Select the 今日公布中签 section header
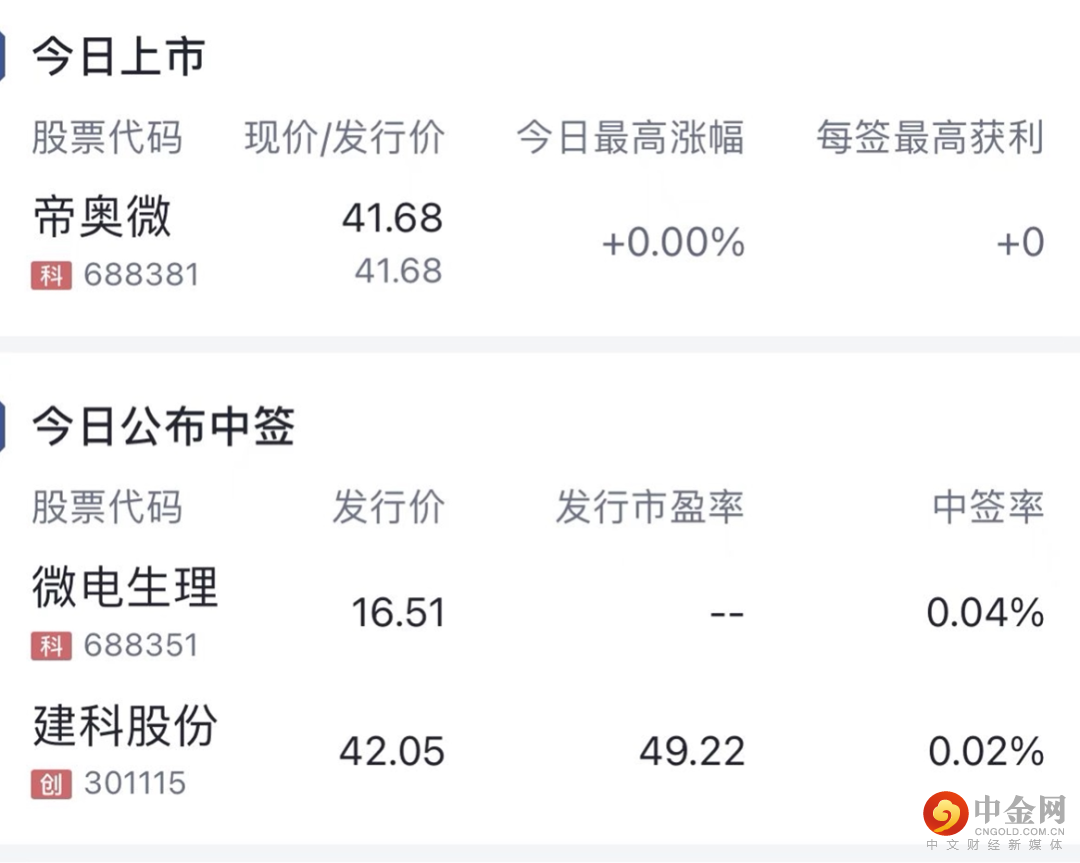This screenshot has width=1080, height=863. pyautogui.click(x=163, y=427)
